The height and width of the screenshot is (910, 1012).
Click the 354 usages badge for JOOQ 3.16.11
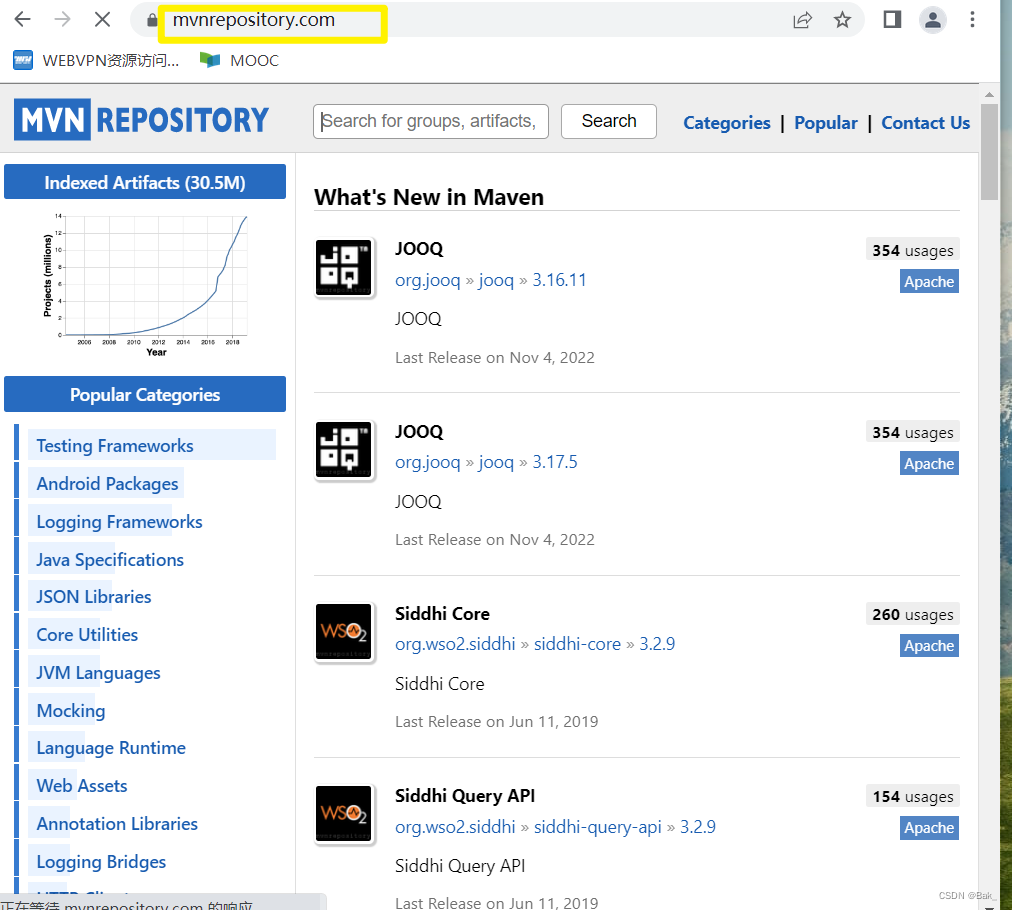[x=913, y=250]
